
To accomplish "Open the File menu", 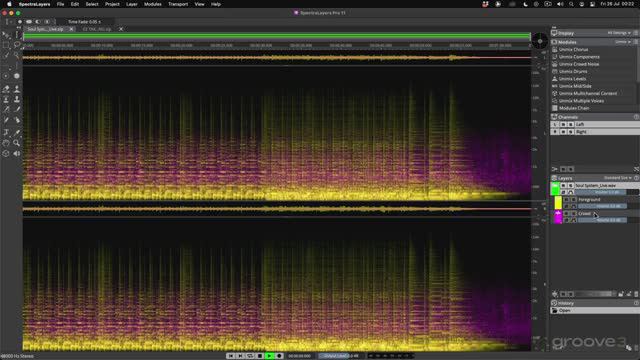I will coord(60,4).
